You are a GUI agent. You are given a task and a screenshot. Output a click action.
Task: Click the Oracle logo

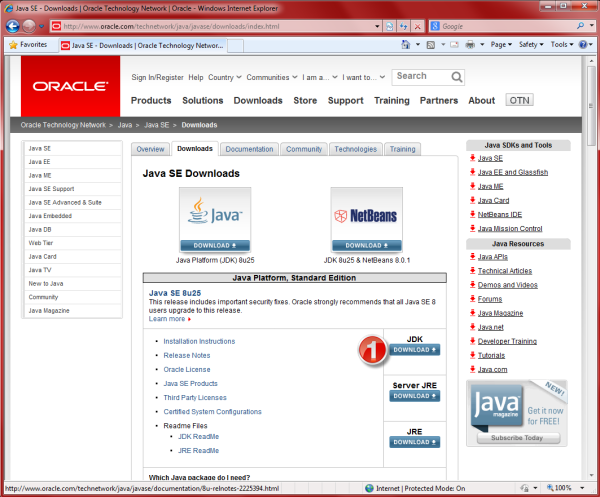point(70,86)
